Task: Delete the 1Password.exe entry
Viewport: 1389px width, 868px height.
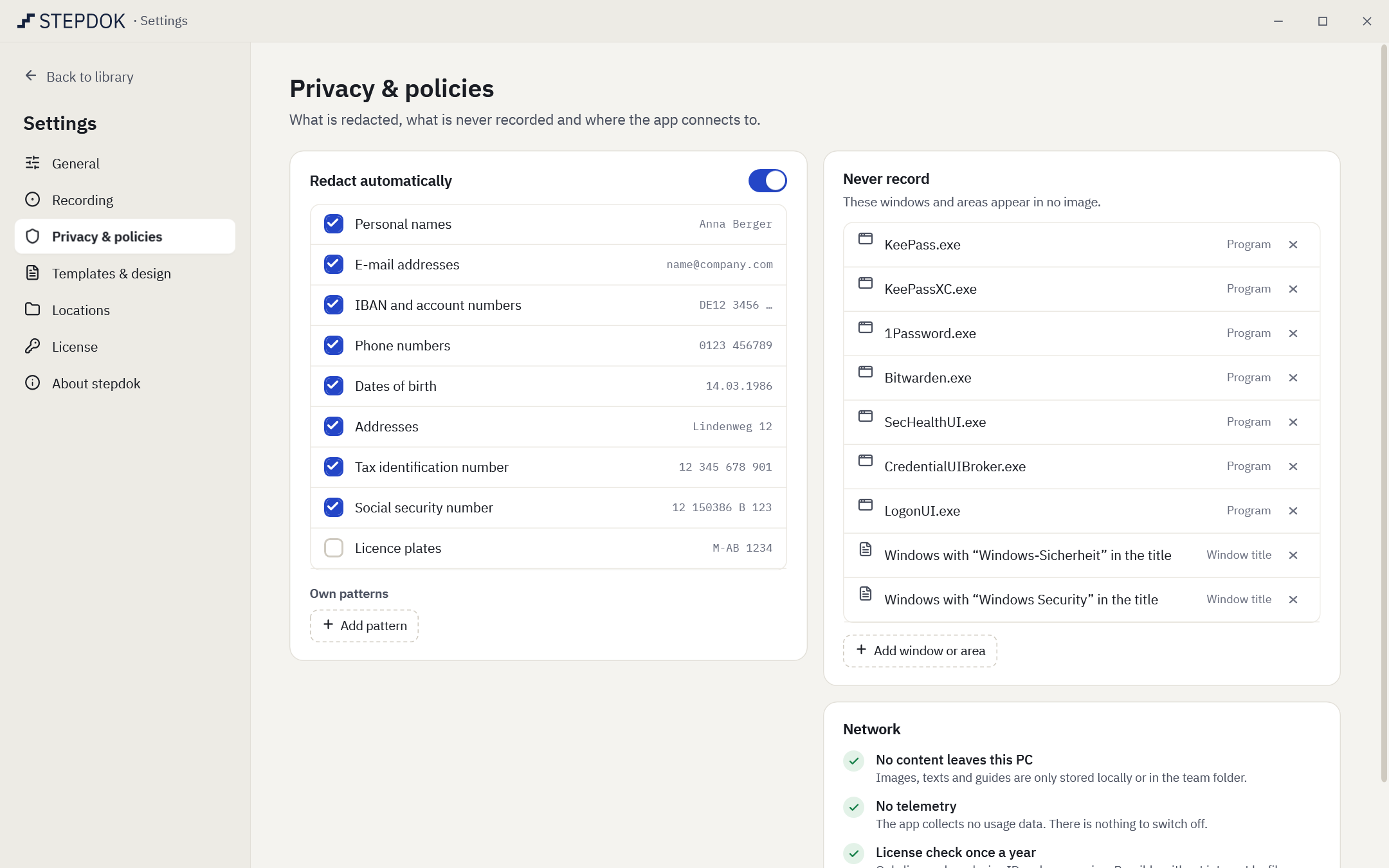Action: 1293,333
